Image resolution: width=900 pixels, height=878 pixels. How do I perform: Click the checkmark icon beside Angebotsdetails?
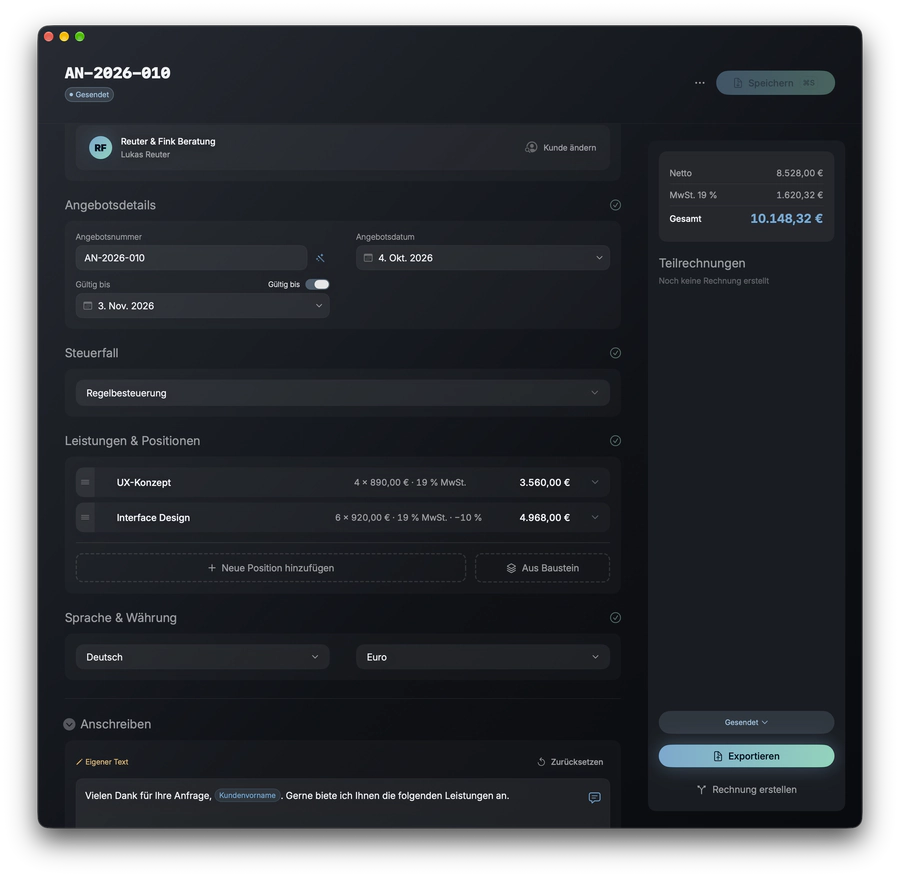pyautogui.click(x=615, y=205)
